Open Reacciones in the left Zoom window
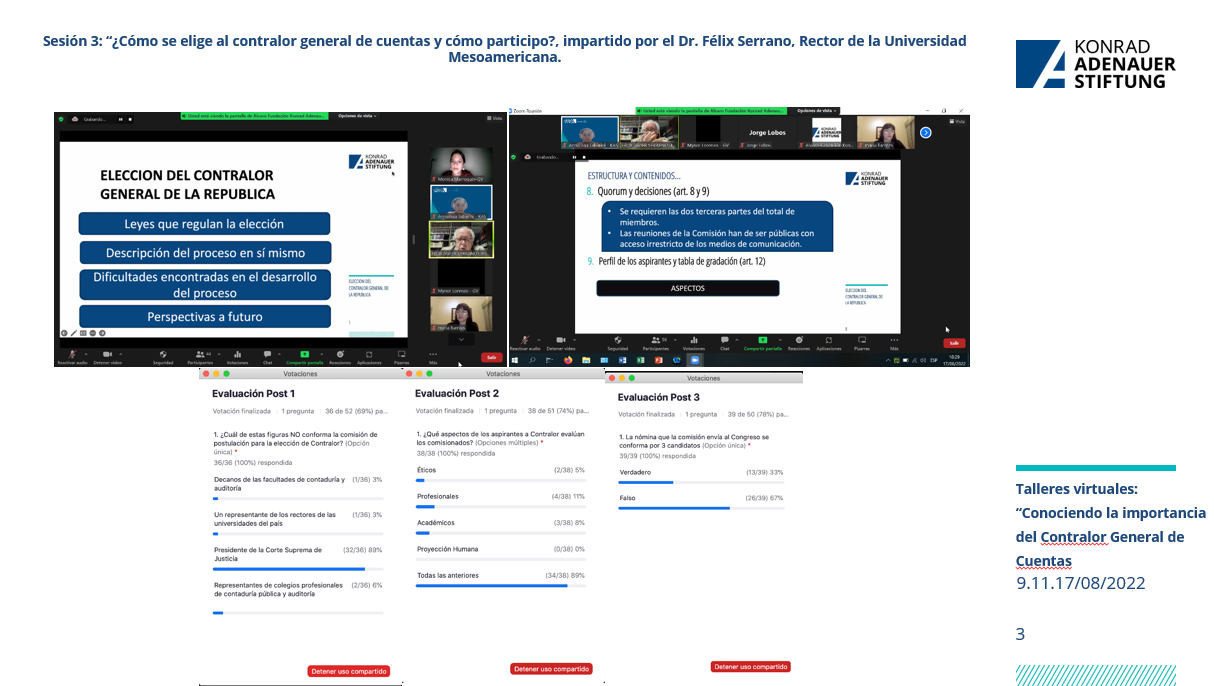 [340, 355]
